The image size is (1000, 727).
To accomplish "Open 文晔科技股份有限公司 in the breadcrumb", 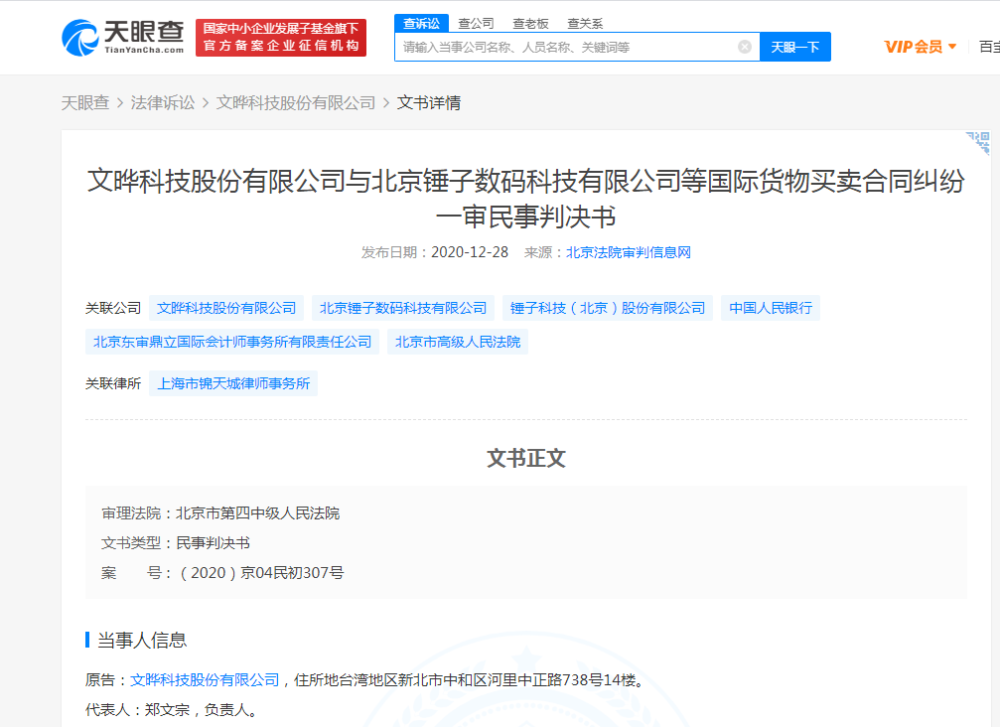I will (296, 102).
